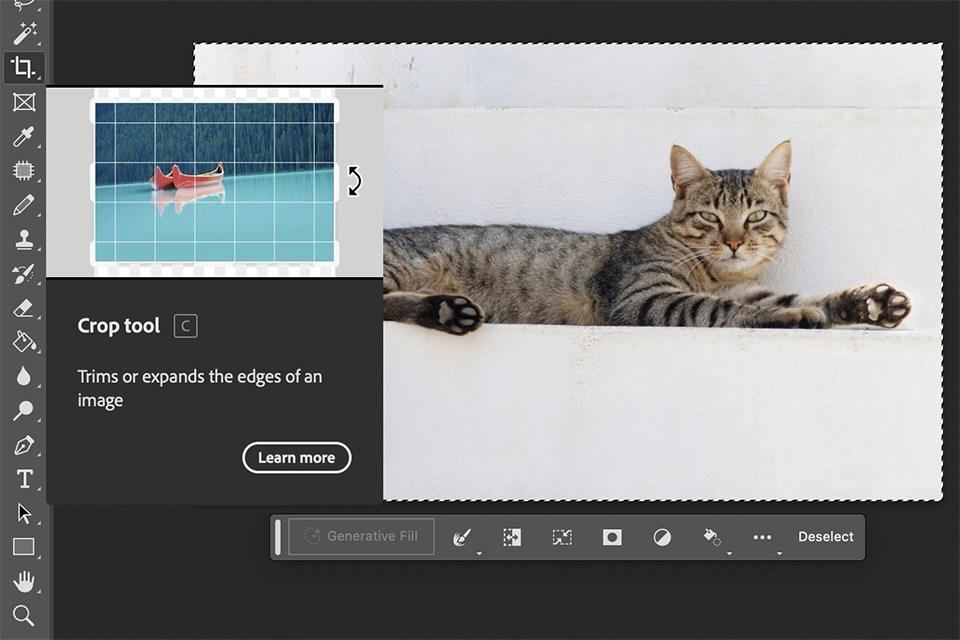
Task: Select the Paint Bucket tool
Action: click(25, 341)
